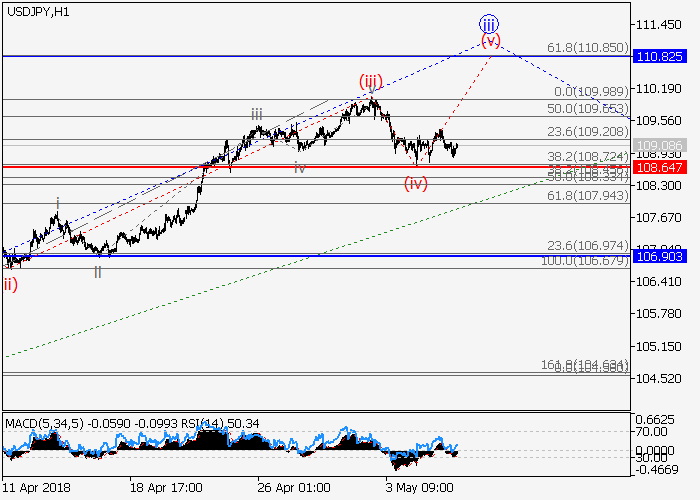
Task: Click the red 108.647 price level tag
Action: 662,166
